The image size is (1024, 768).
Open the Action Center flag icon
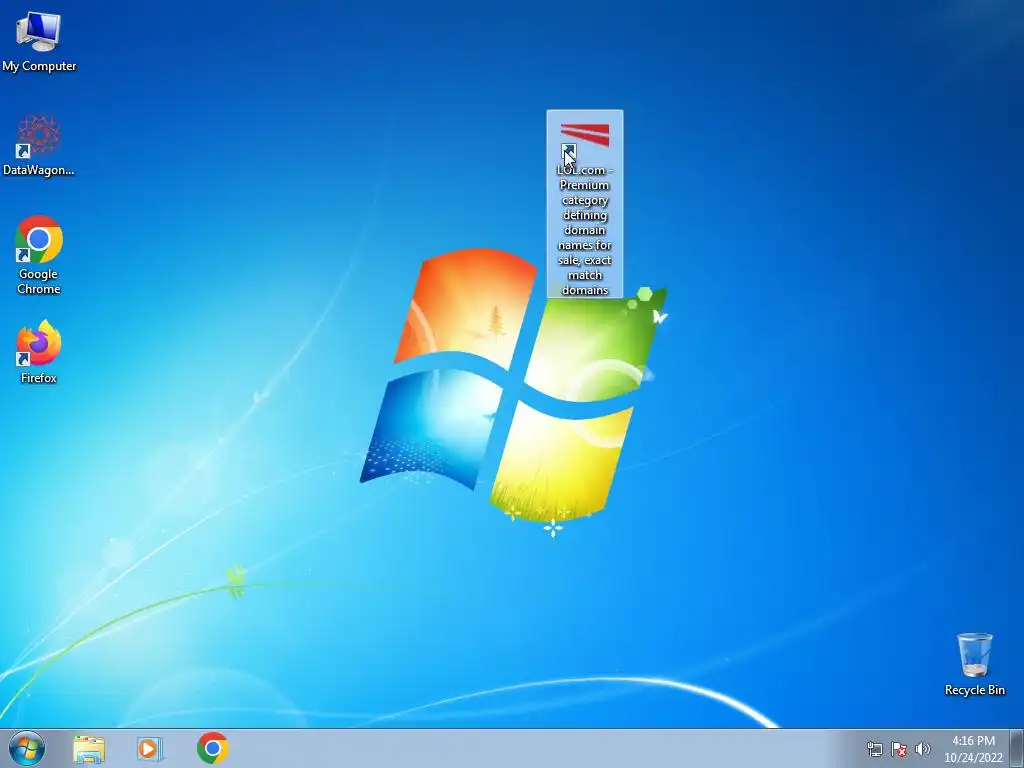point(899,749)
